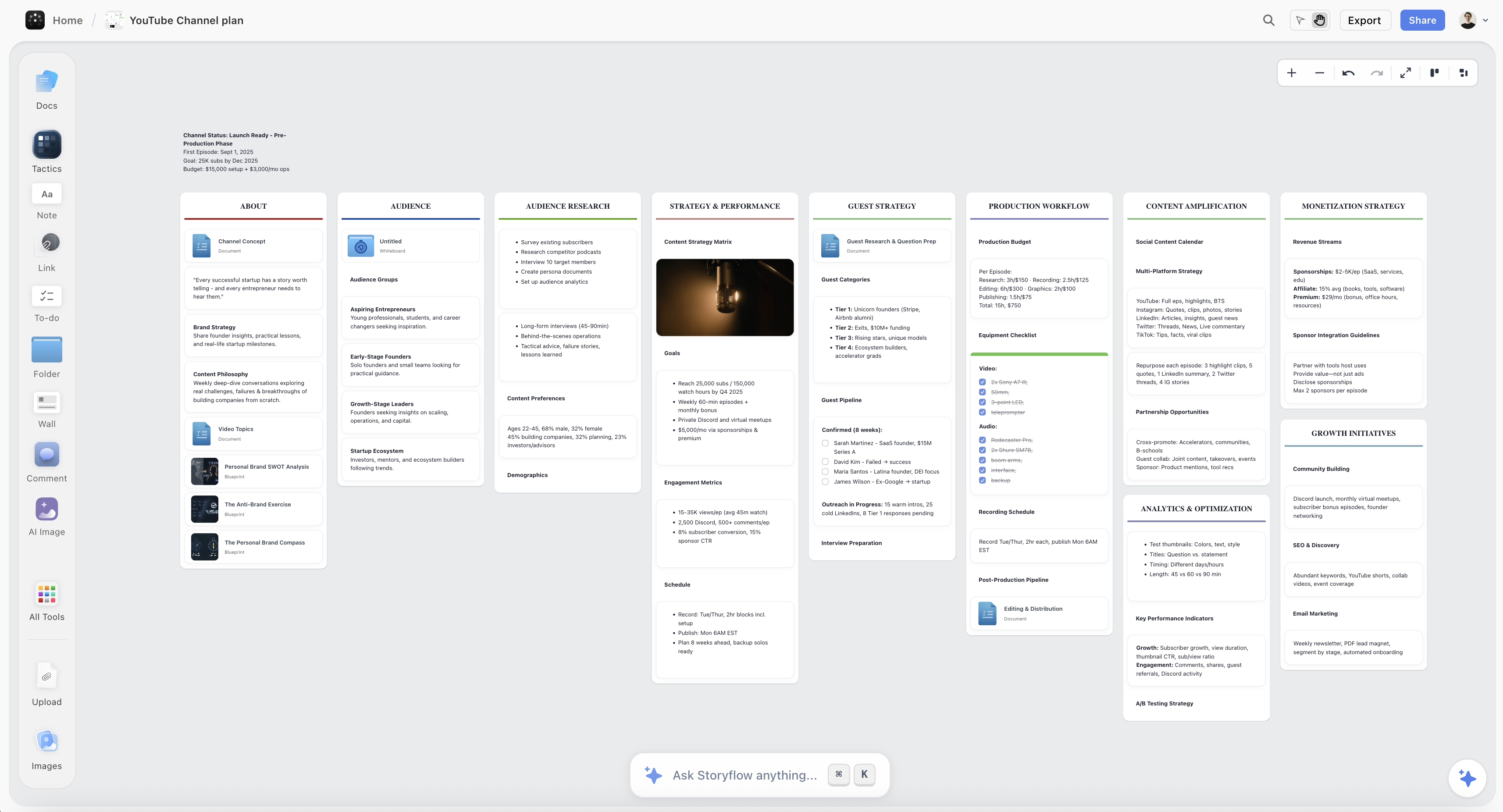Click the microphone image in Strategy & Performance
Screen dimensions: 1503x812
724,298
